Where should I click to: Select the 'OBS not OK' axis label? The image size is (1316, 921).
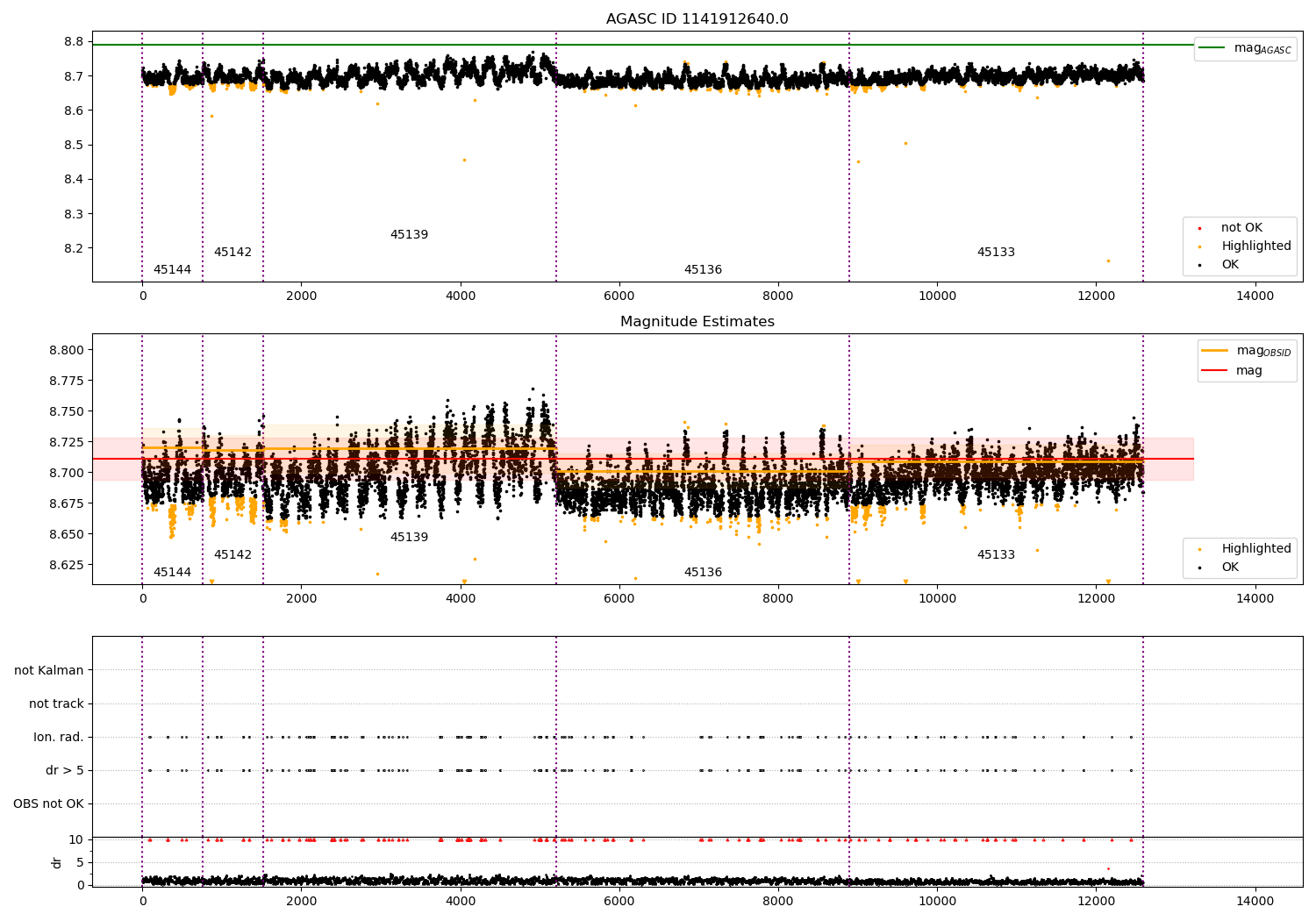click(x=48, y=803)
